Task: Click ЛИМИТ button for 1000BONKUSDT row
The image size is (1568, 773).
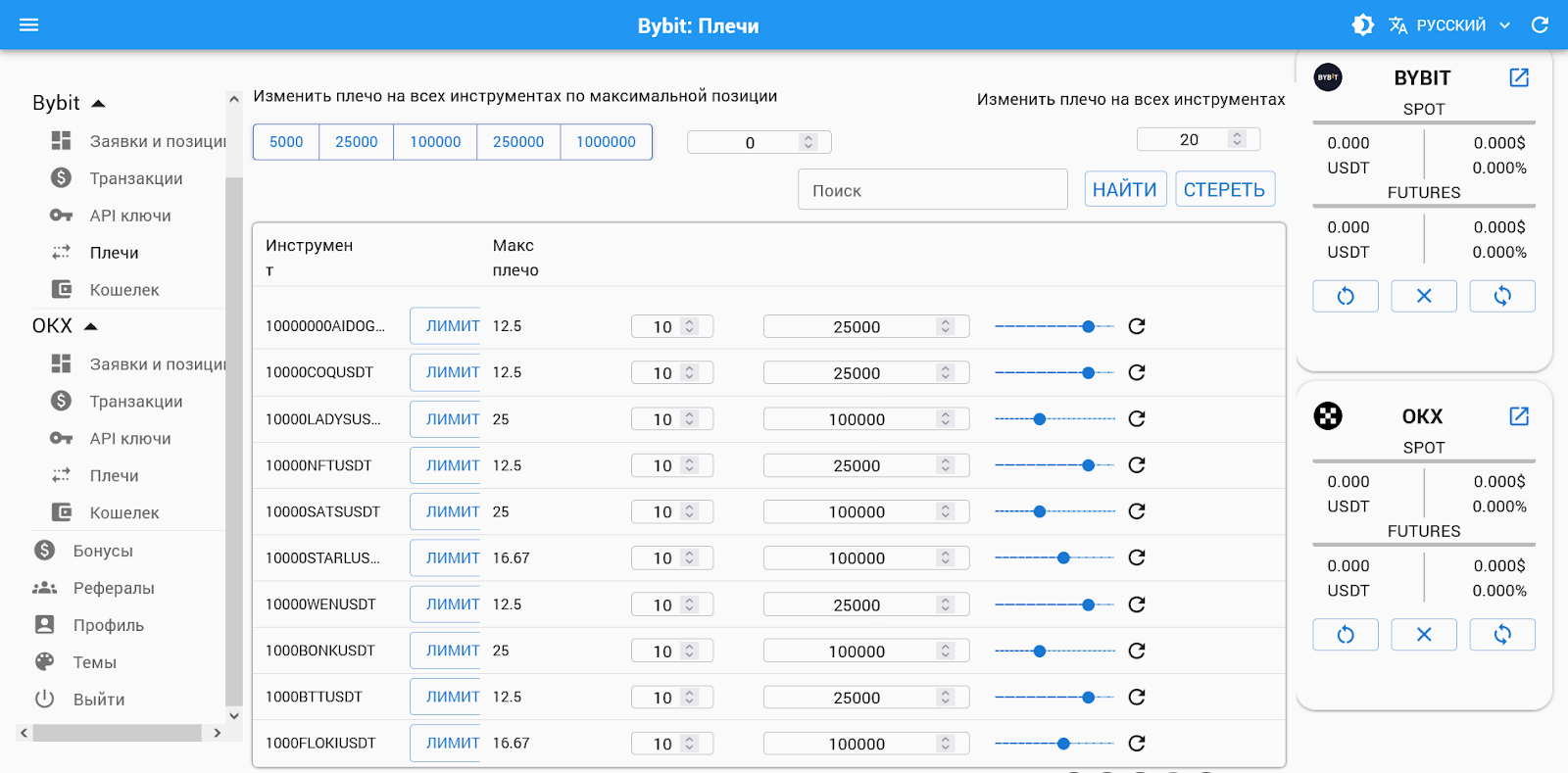Action: (x=446, y=651)
